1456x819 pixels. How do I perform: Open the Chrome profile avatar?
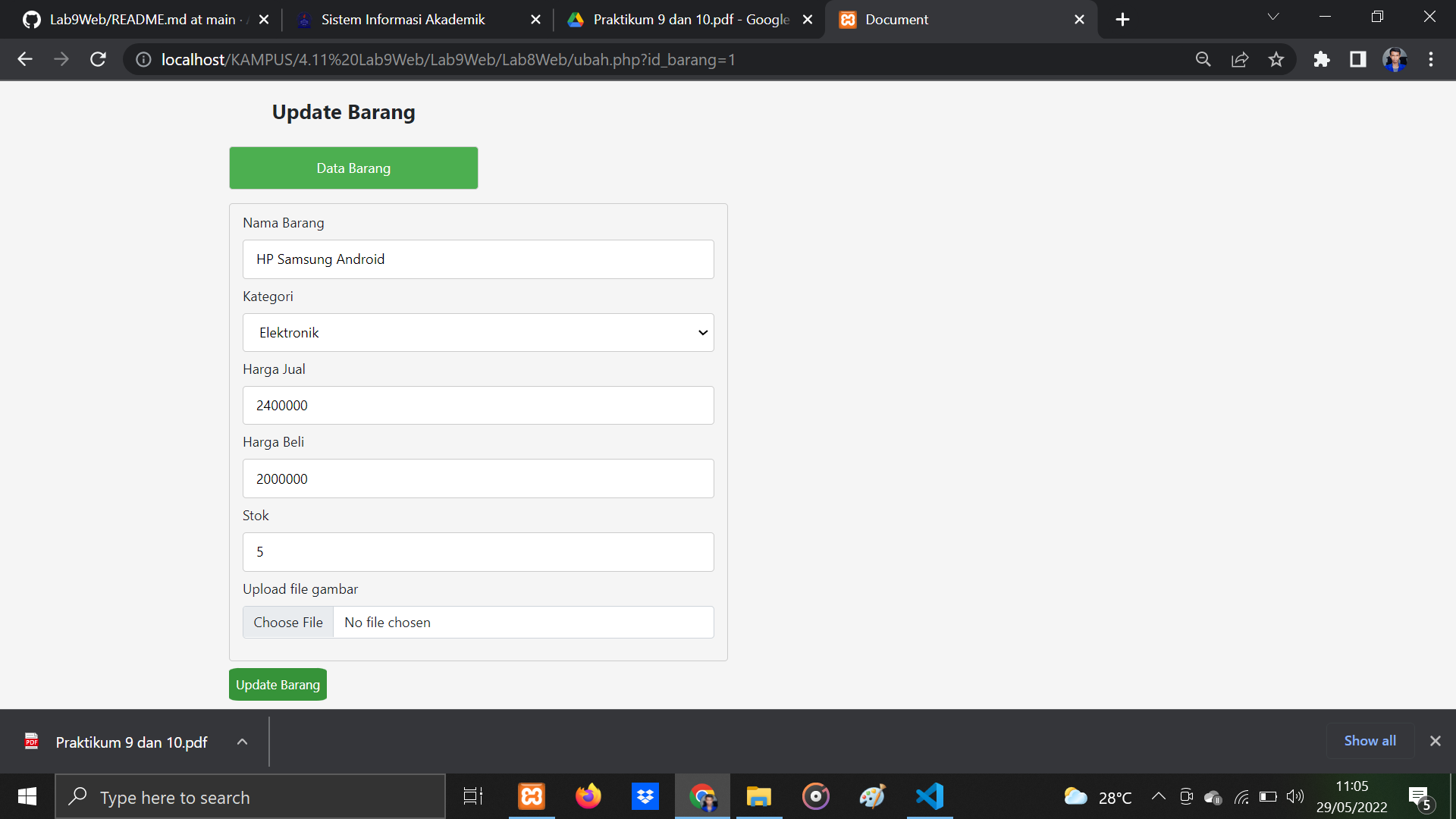tap(1395, 59)
